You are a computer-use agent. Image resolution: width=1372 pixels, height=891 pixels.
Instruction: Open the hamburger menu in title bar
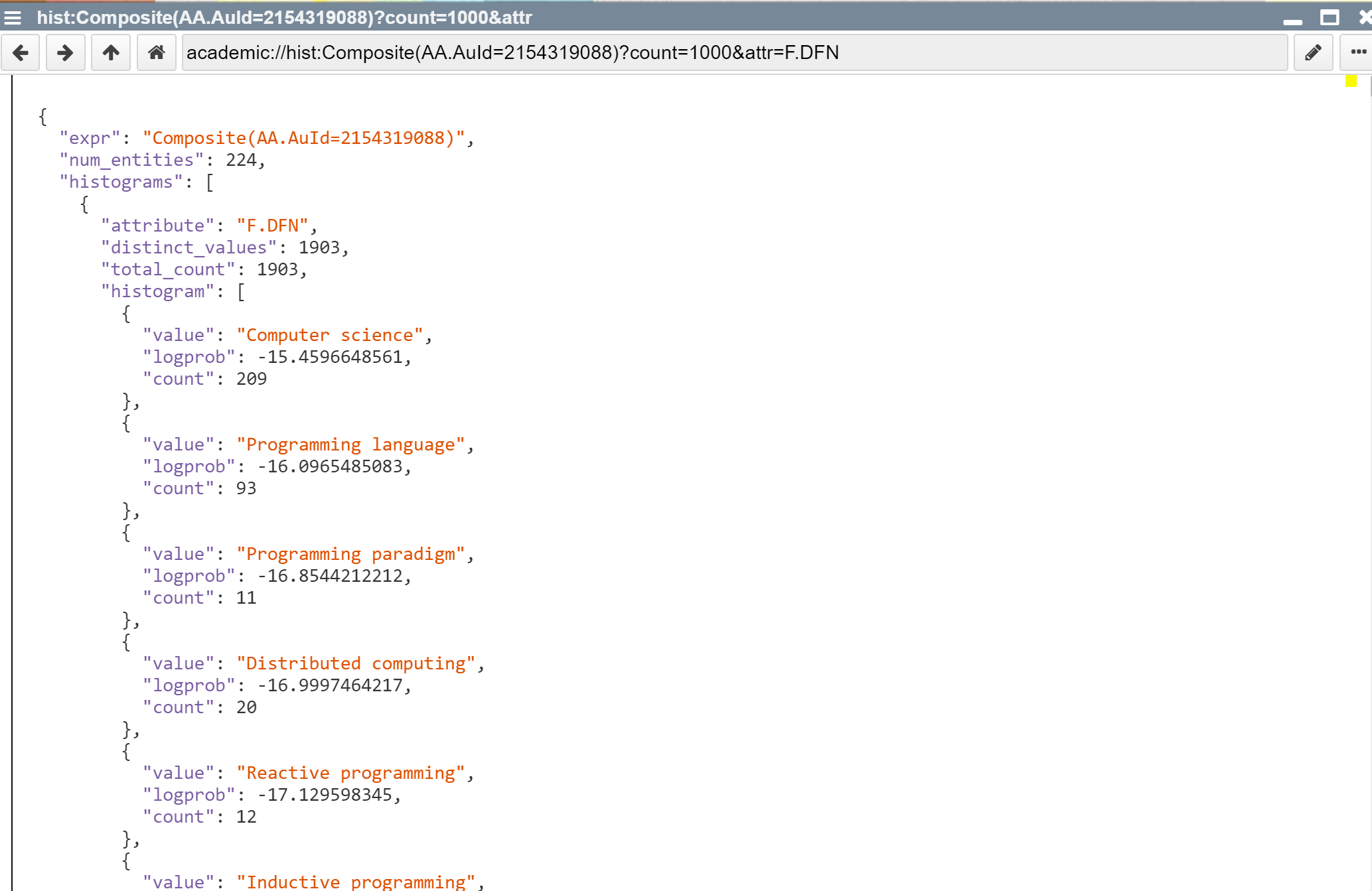coord(13,18)
